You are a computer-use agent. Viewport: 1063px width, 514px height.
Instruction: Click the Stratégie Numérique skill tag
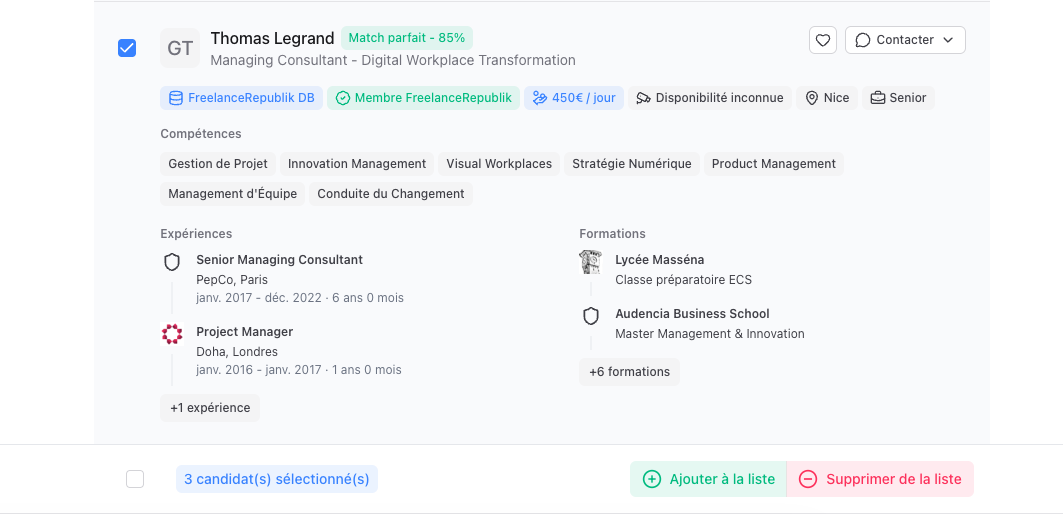pos(632,163)
